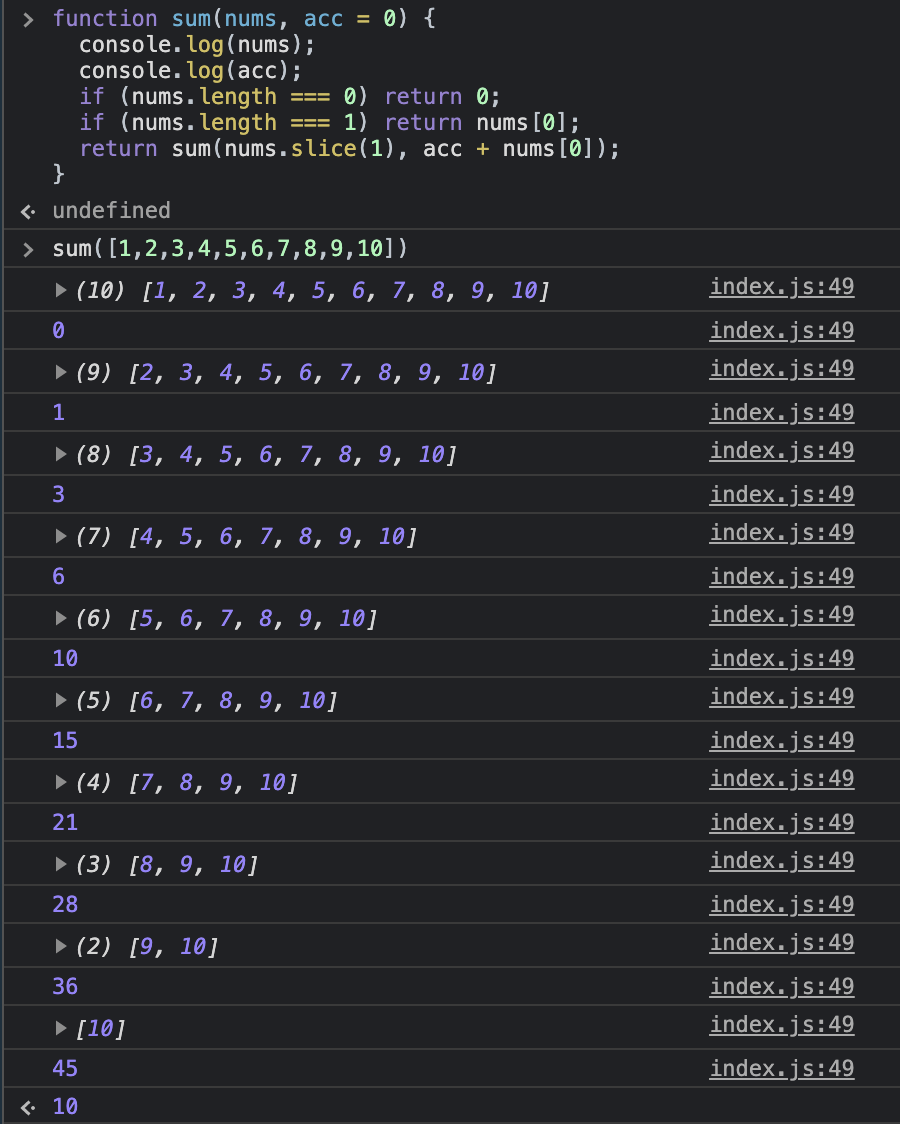Expand the (10) [1, 2, 3...] array entry
Image resolution: width=900 pixels, height=1124 pixels.
click(x=61, y=290)
